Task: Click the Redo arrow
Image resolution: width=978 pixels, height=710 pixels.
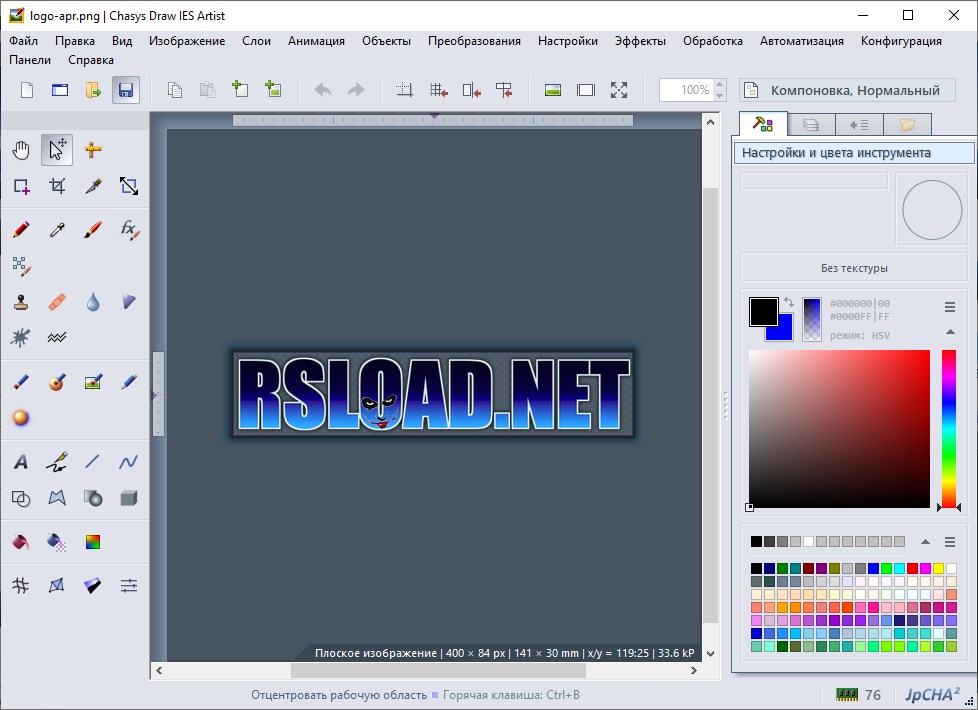Action: point(356,90)
